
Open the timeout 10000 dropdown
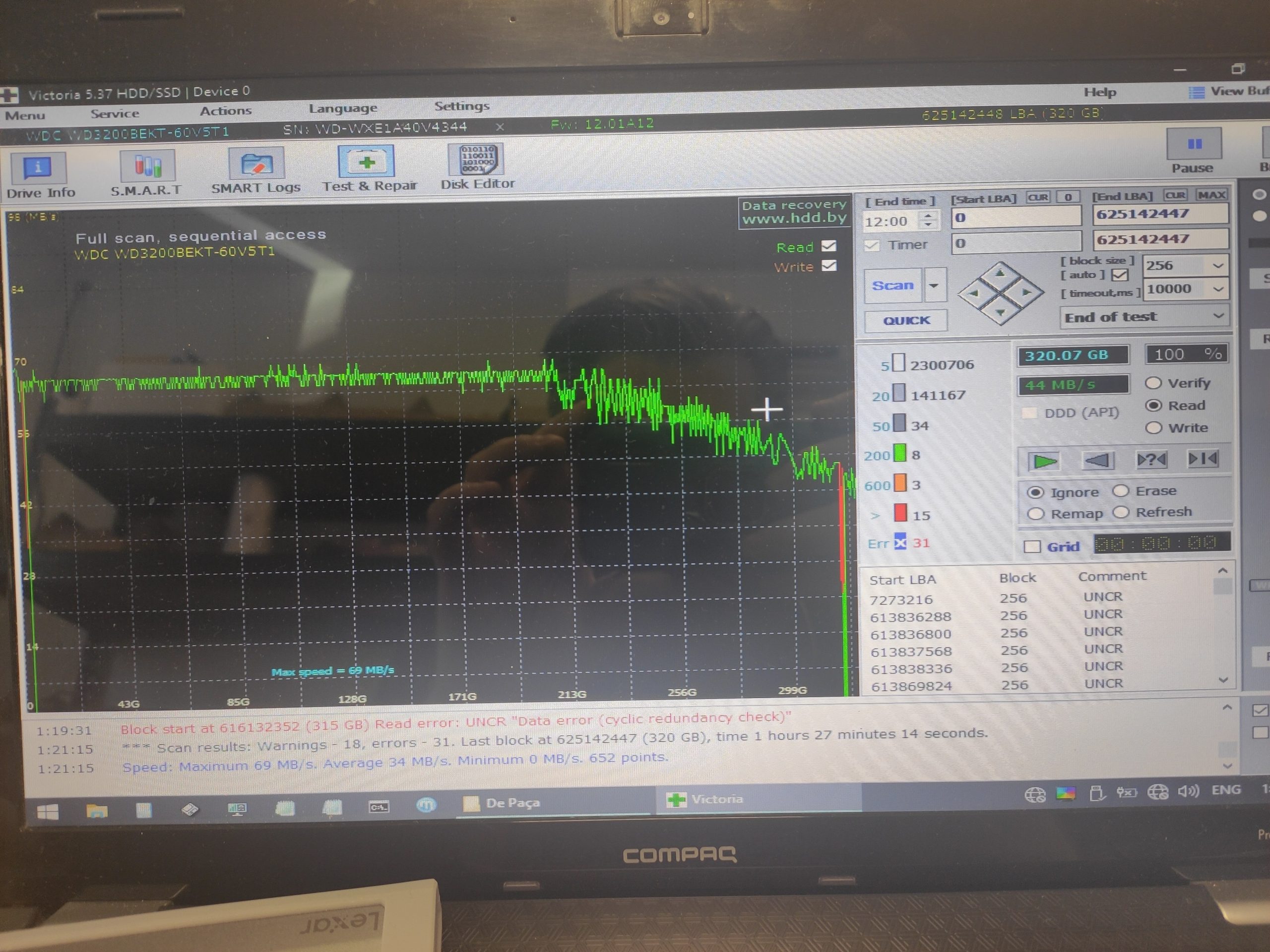click(x=1217, y=289)
